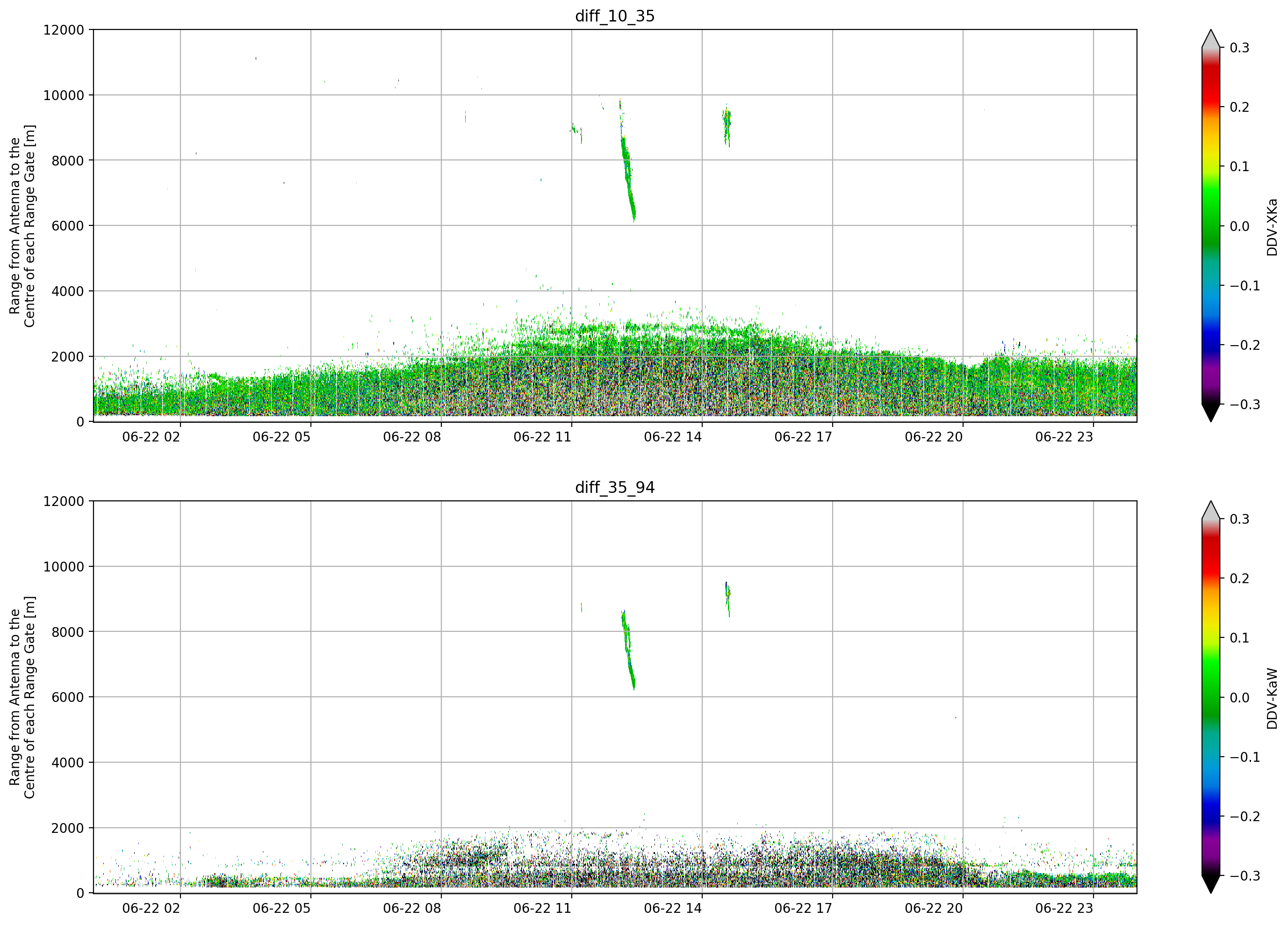The width and height of the screenshot is (1288, 925).
Task: Click the 0.3 tick on the DDV-XKa colorbar
Action: (1240, 48)
